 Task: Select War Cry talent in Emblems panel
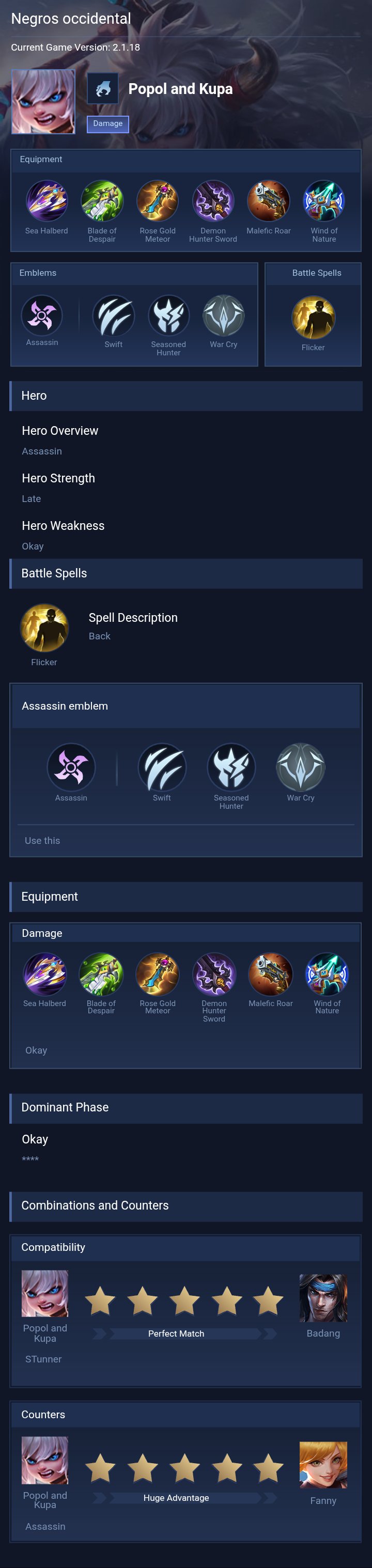223,316
